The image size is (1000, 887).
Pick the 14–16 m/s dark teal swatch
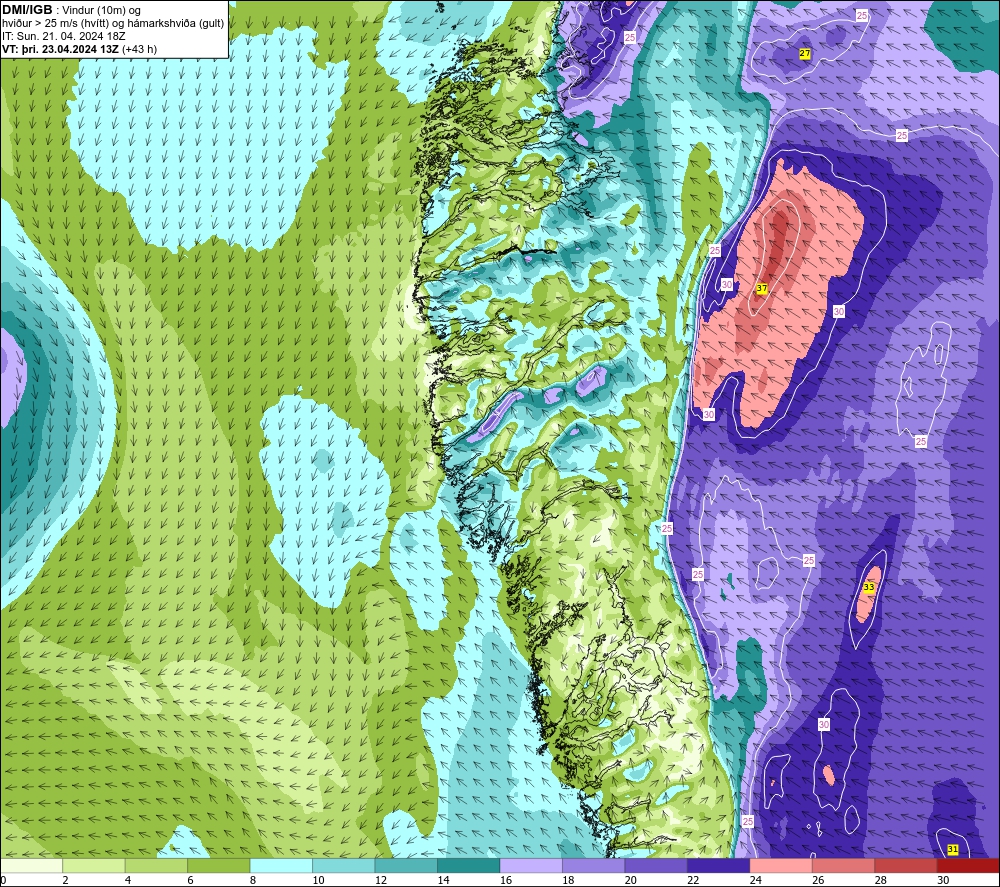point(469,865)
